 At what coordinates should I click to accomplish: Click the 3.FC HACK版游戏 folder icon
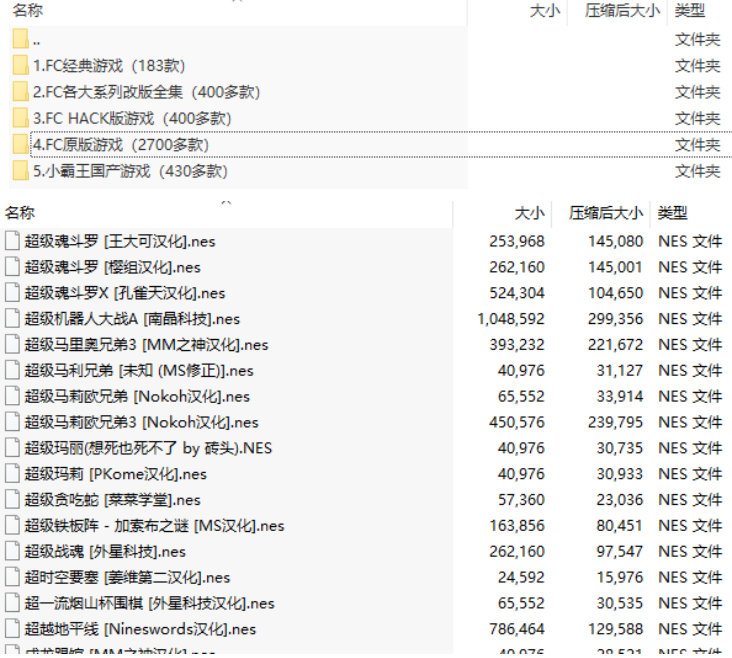(x=21, y=118)
